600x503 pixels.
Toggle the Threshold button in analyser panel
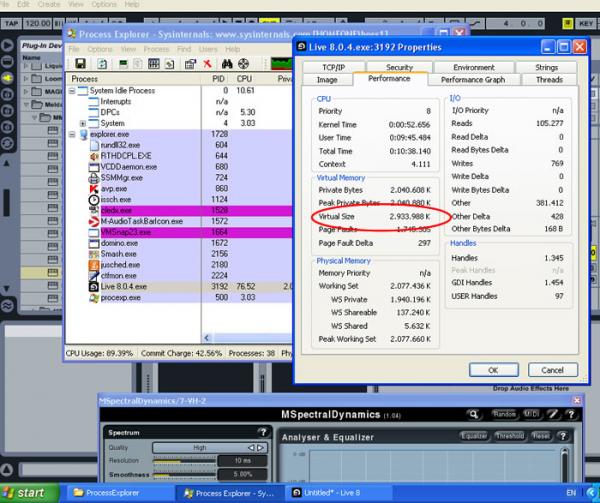click(x=509, y=436)
